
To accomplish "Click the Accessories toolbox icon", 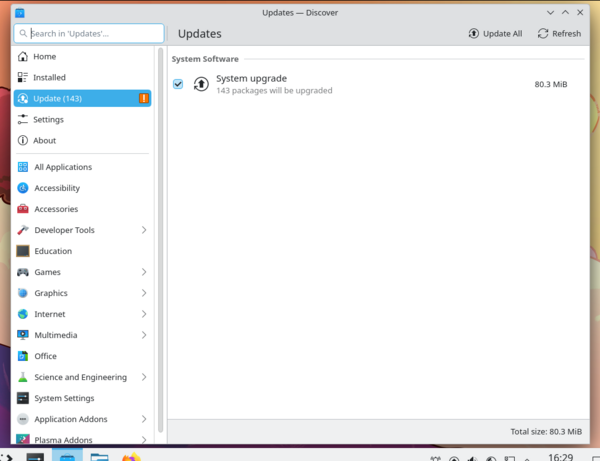I will click(x=23, y=209).
